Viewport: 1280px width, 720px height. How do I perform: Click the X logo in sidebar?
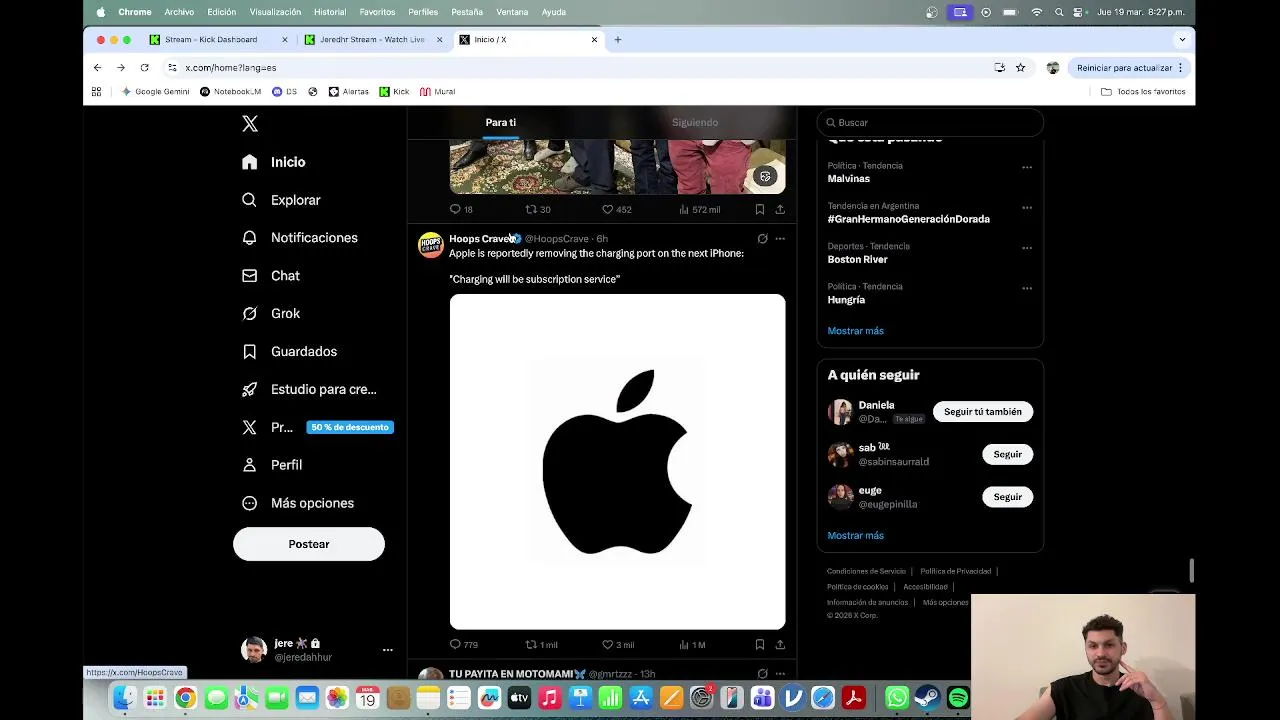(250, 124)
